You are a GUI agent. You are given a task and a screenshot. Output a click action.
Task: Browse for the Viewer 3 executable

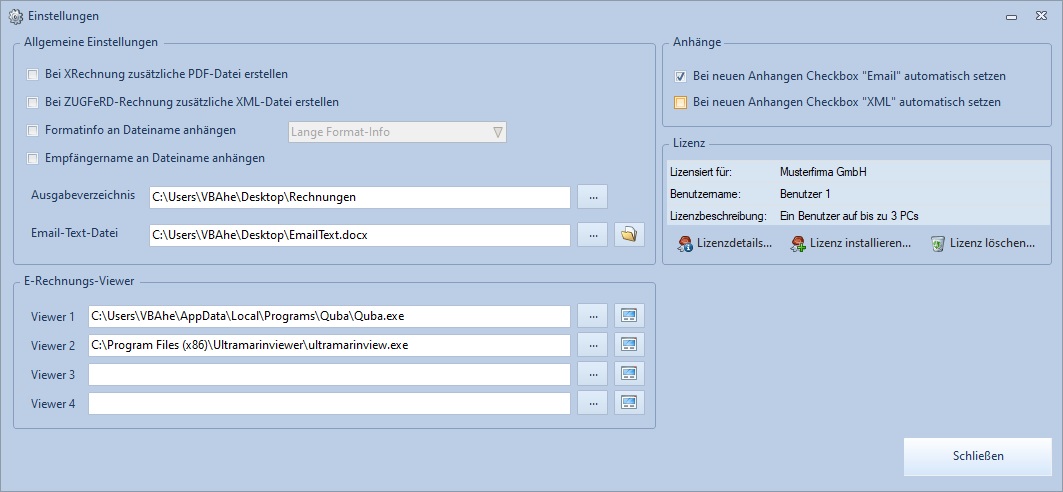[x=593, y=374]
